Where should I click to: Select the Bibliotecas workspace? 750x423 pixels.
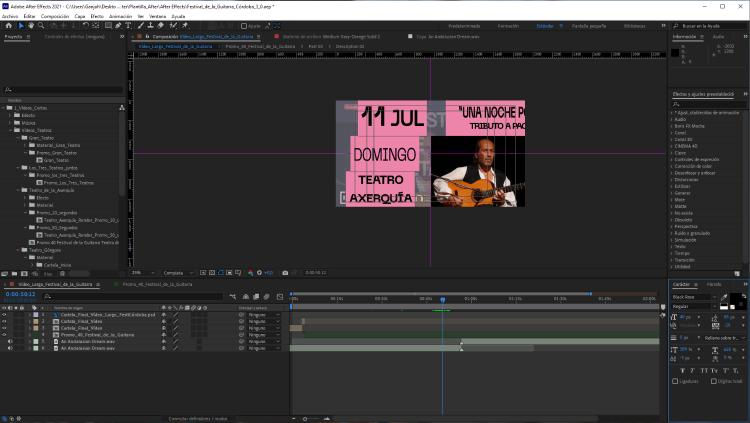click(635, 26)
